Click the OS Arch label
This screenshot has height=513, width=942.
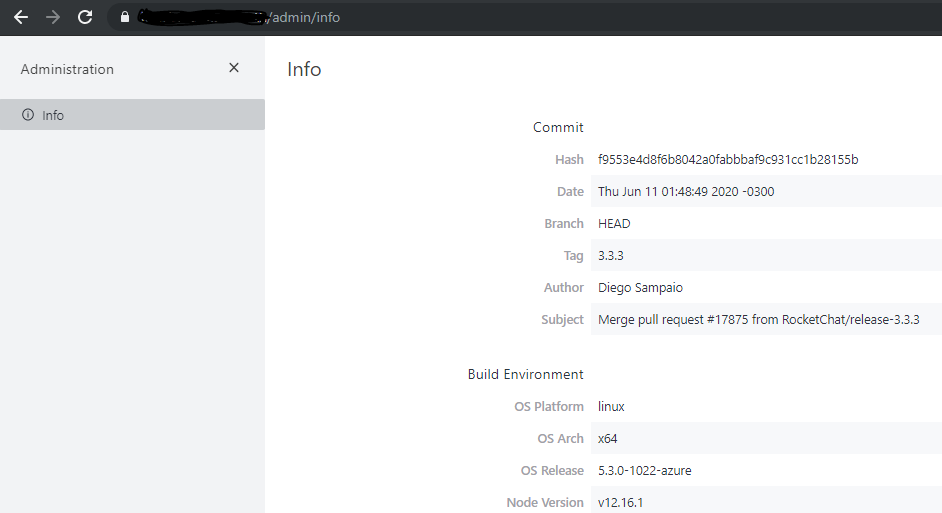click(560, 438)
